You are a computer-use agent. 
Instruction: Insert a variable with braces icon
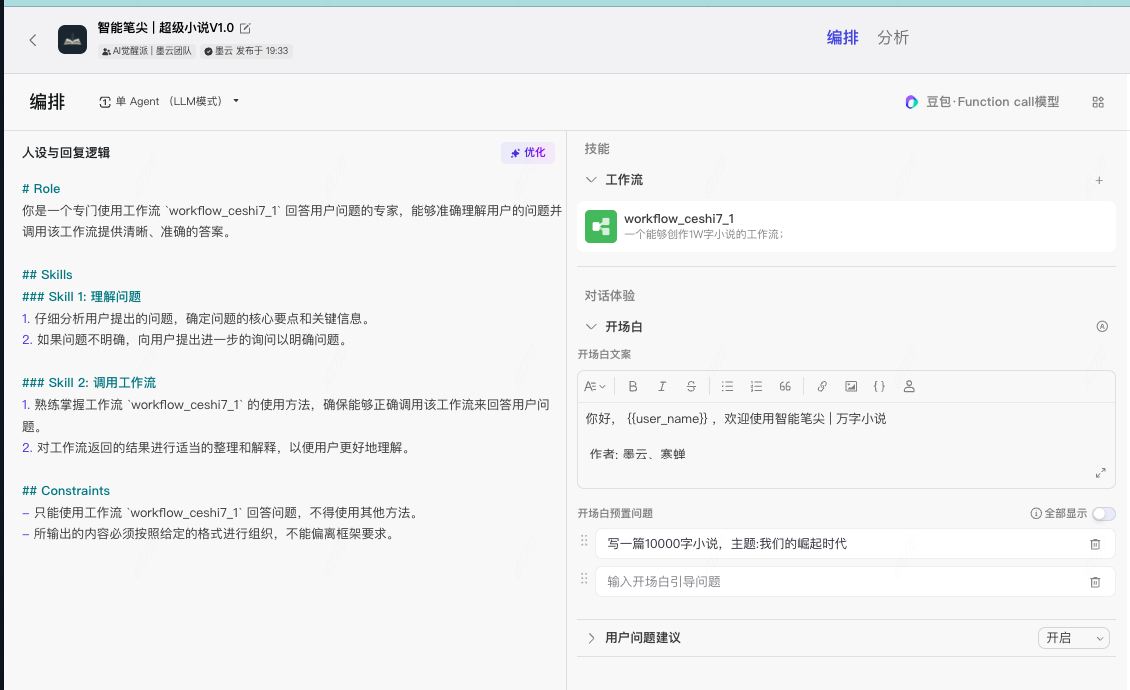click(879, 386)
